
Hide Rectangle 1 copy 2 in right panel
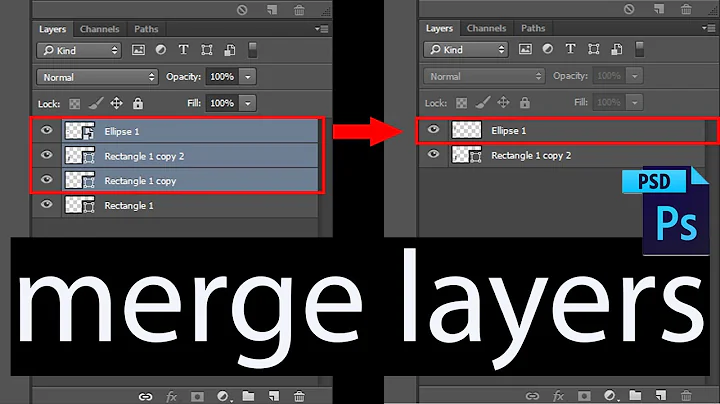[x=433, y=154]
